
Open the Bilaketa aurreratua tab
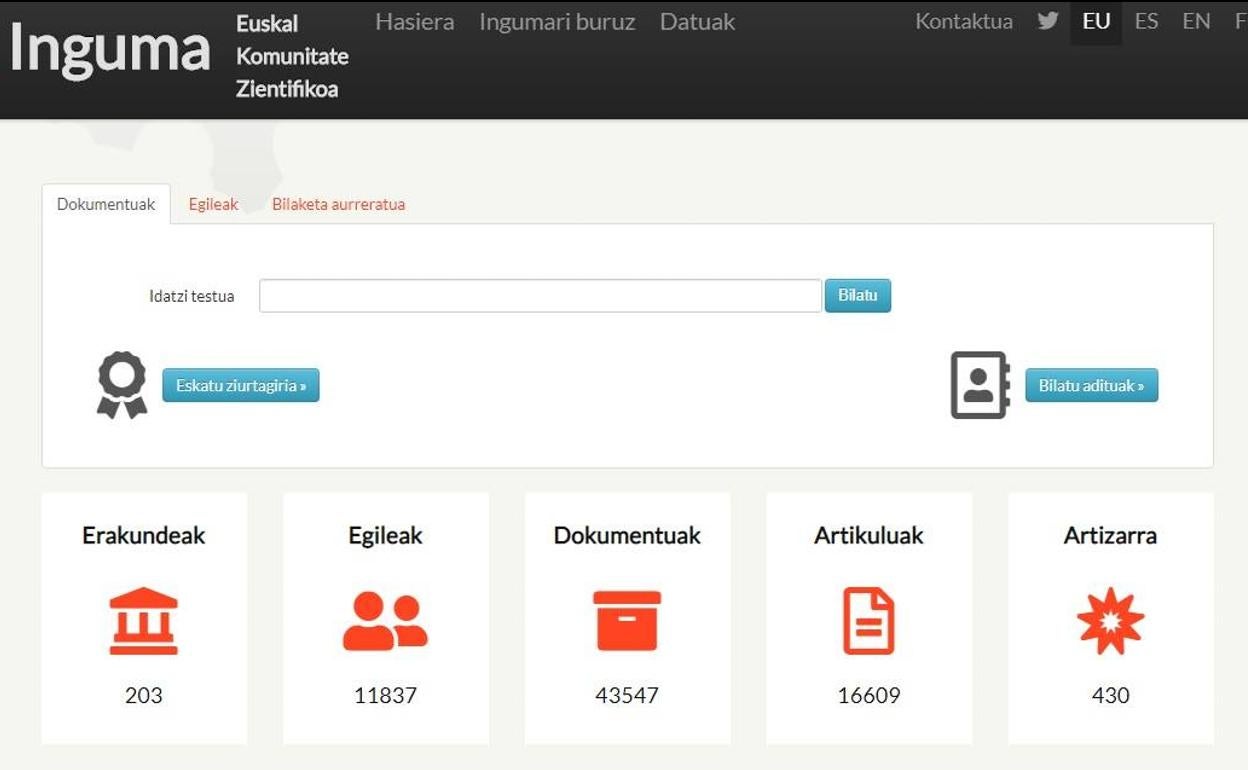338,204
